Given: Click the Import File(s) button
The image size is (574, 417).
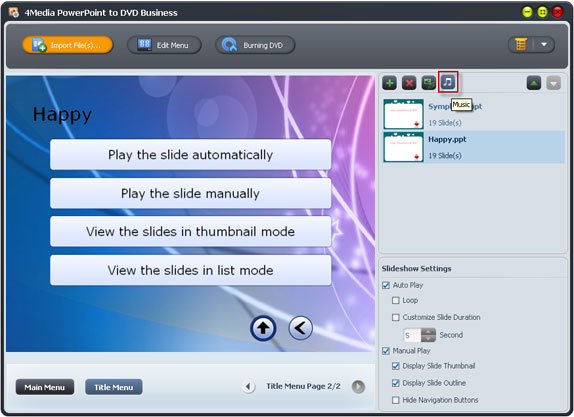Looking at the screenshot, I should pyautogui.click(x=68, y=45).
